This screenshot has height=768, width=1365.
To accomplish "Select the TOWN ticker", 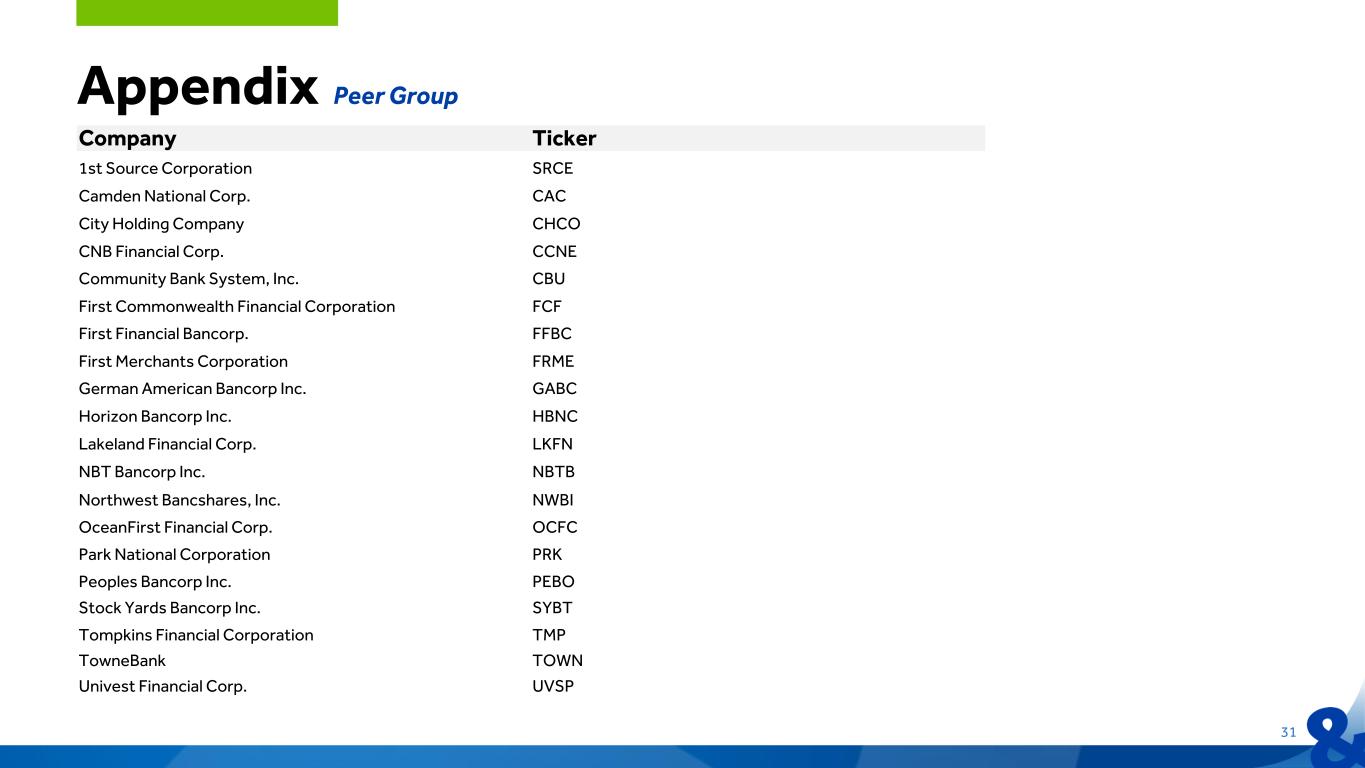I will 557,661.
